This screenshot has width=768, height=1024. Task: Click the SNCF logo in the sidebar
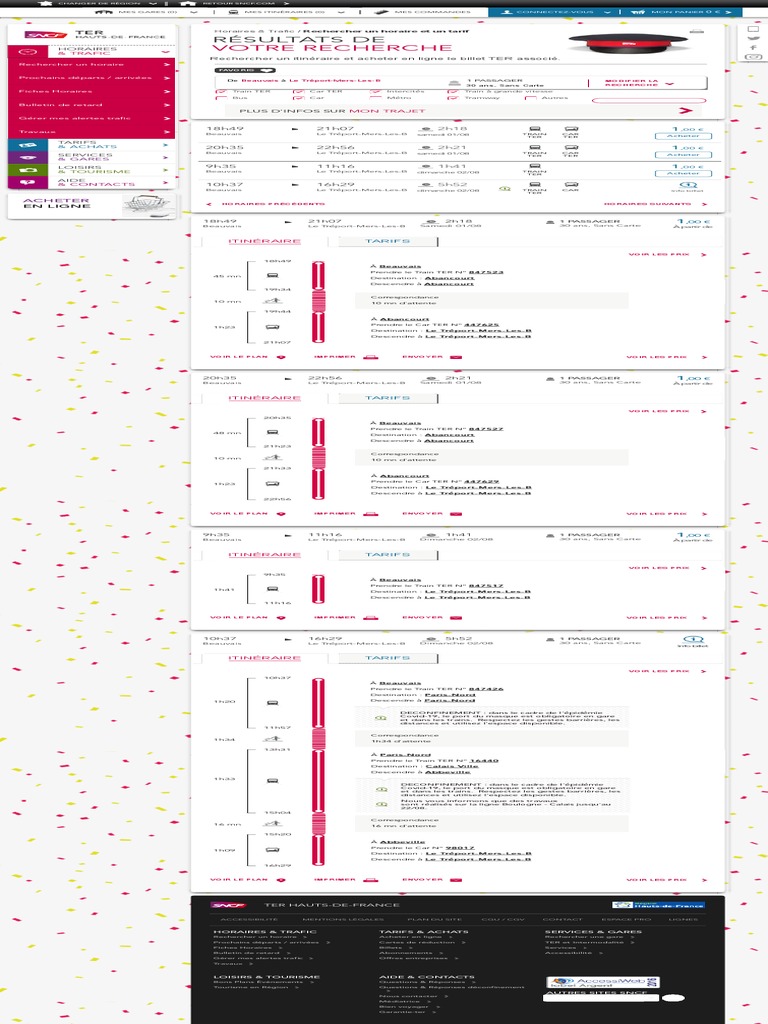(46, 35)
